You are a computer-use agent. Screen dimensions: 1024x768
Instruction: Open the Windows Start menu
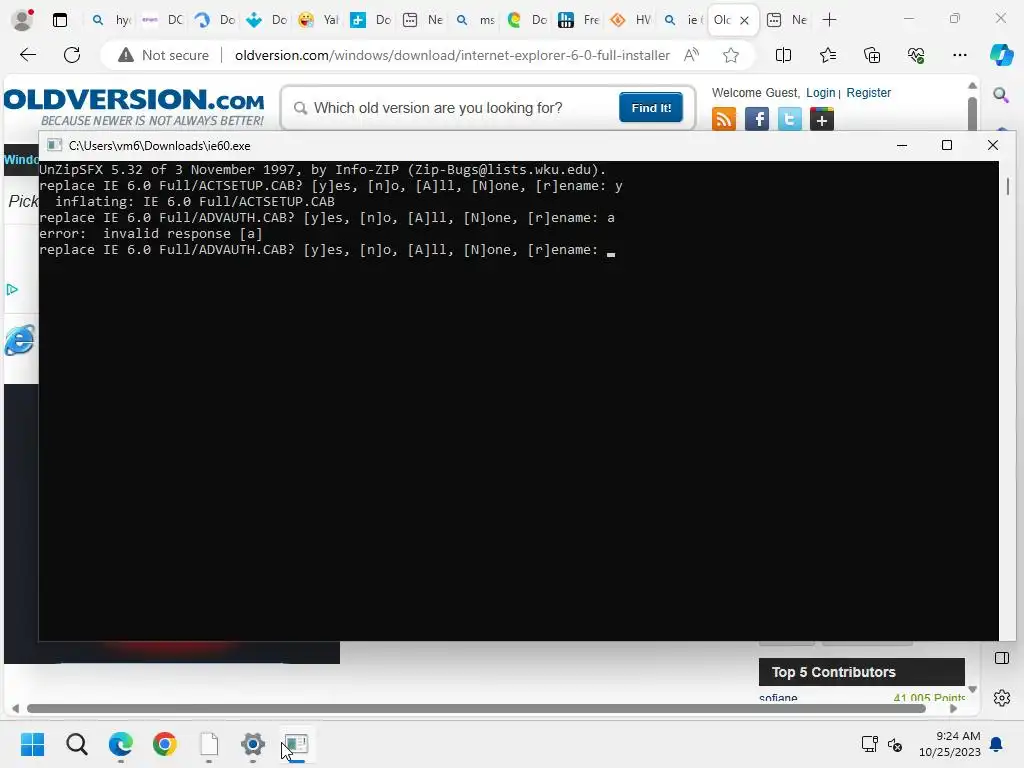(x=32, y=744)
